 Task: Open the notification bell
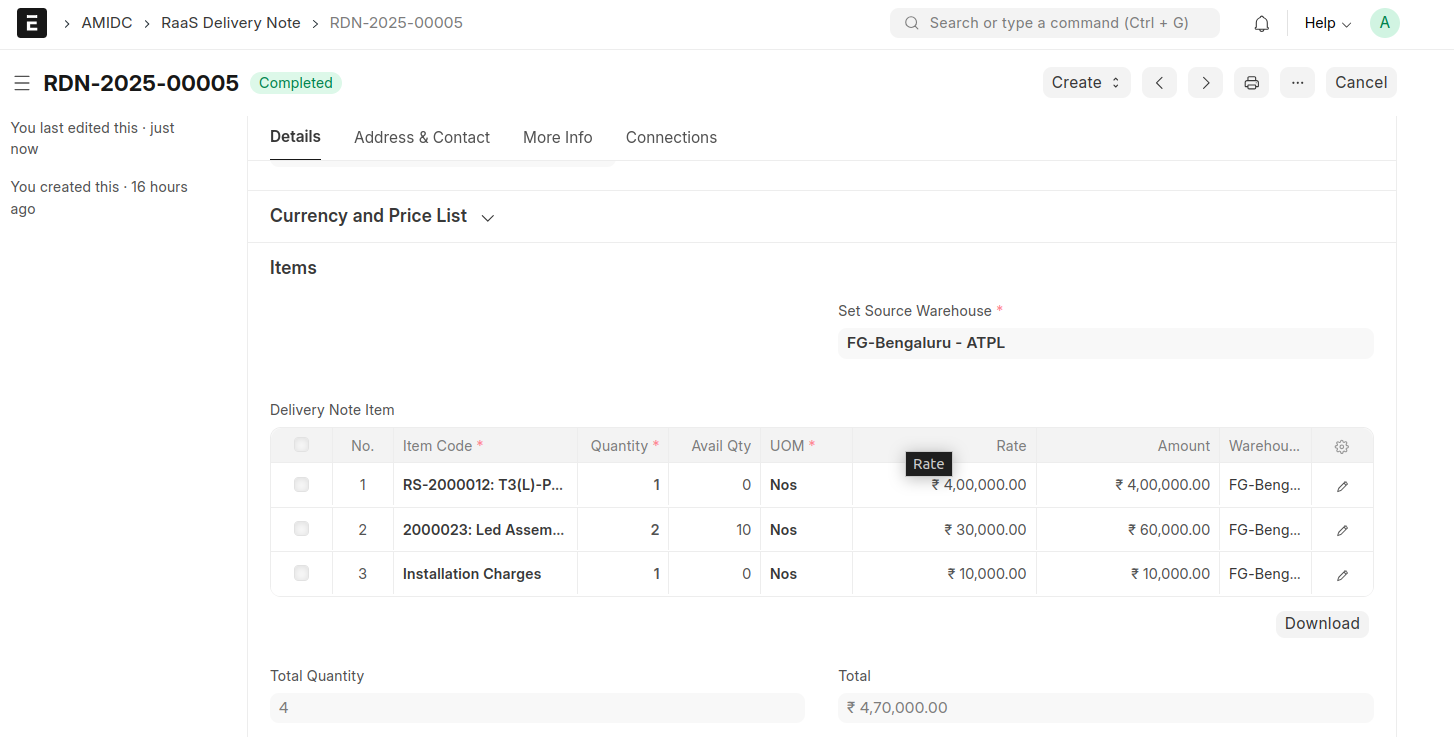coord(1261,22)
